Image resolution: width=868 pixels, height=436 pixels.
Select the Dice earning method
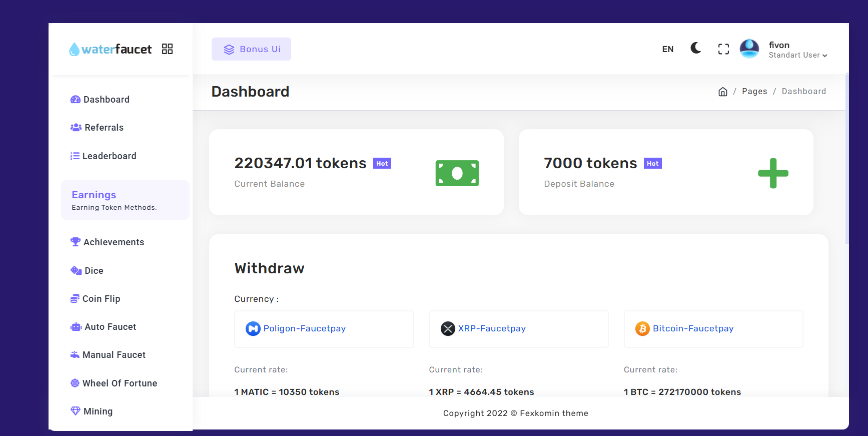coord(93,271)
